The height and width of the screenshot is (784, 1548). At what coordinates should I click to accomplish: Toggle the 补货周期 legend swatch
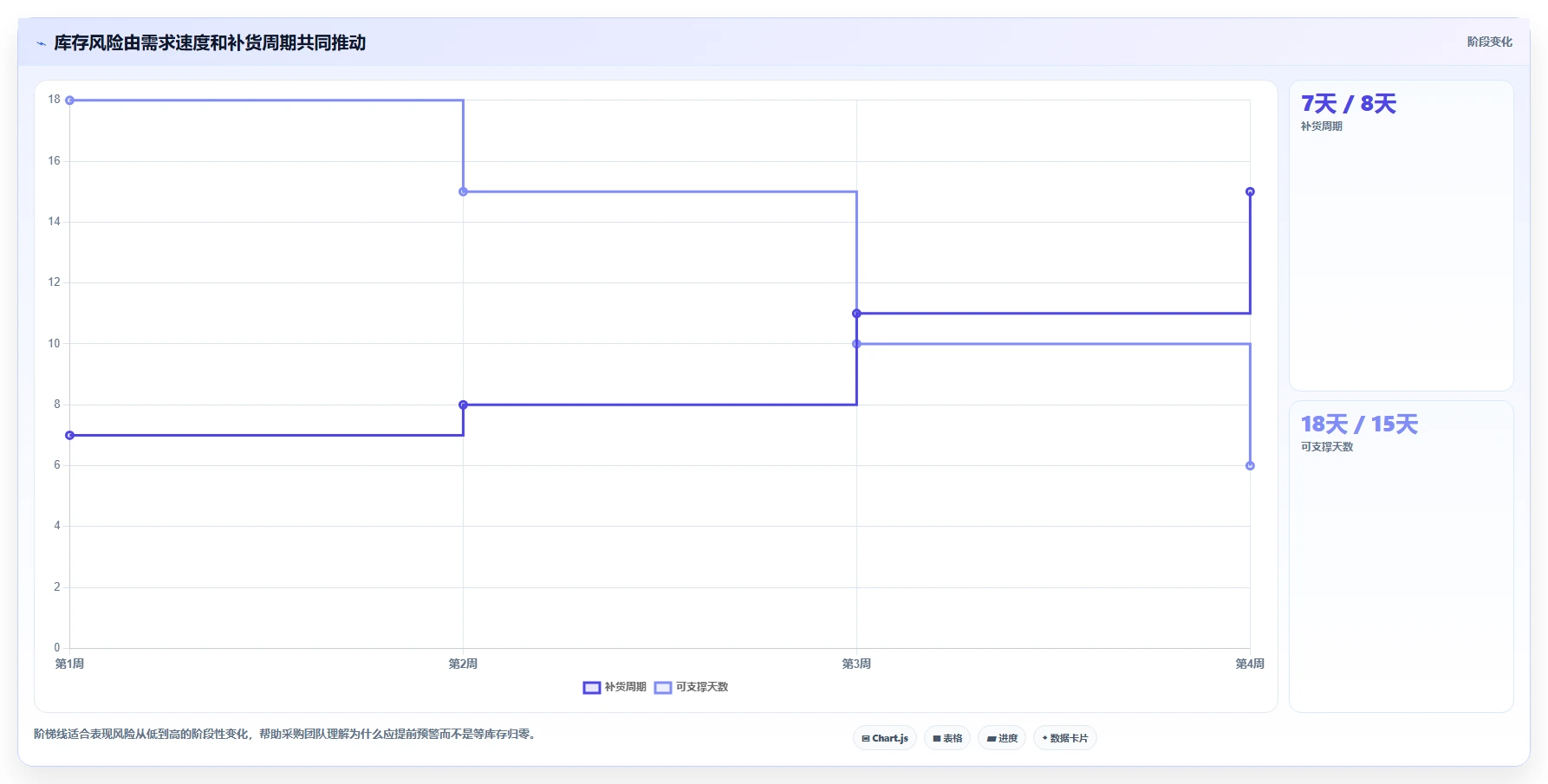pos(592,688)
